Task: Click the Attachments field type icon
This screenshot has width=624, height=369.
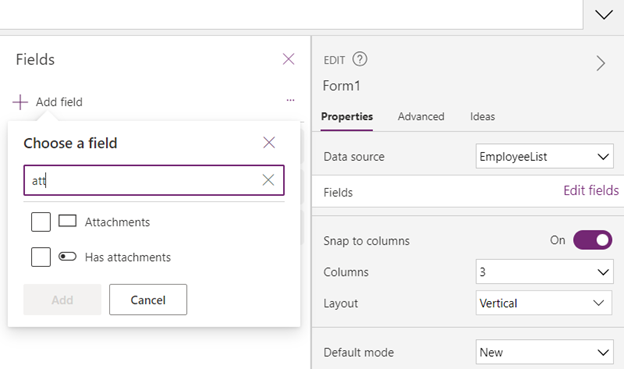Action: click(67, 221)
